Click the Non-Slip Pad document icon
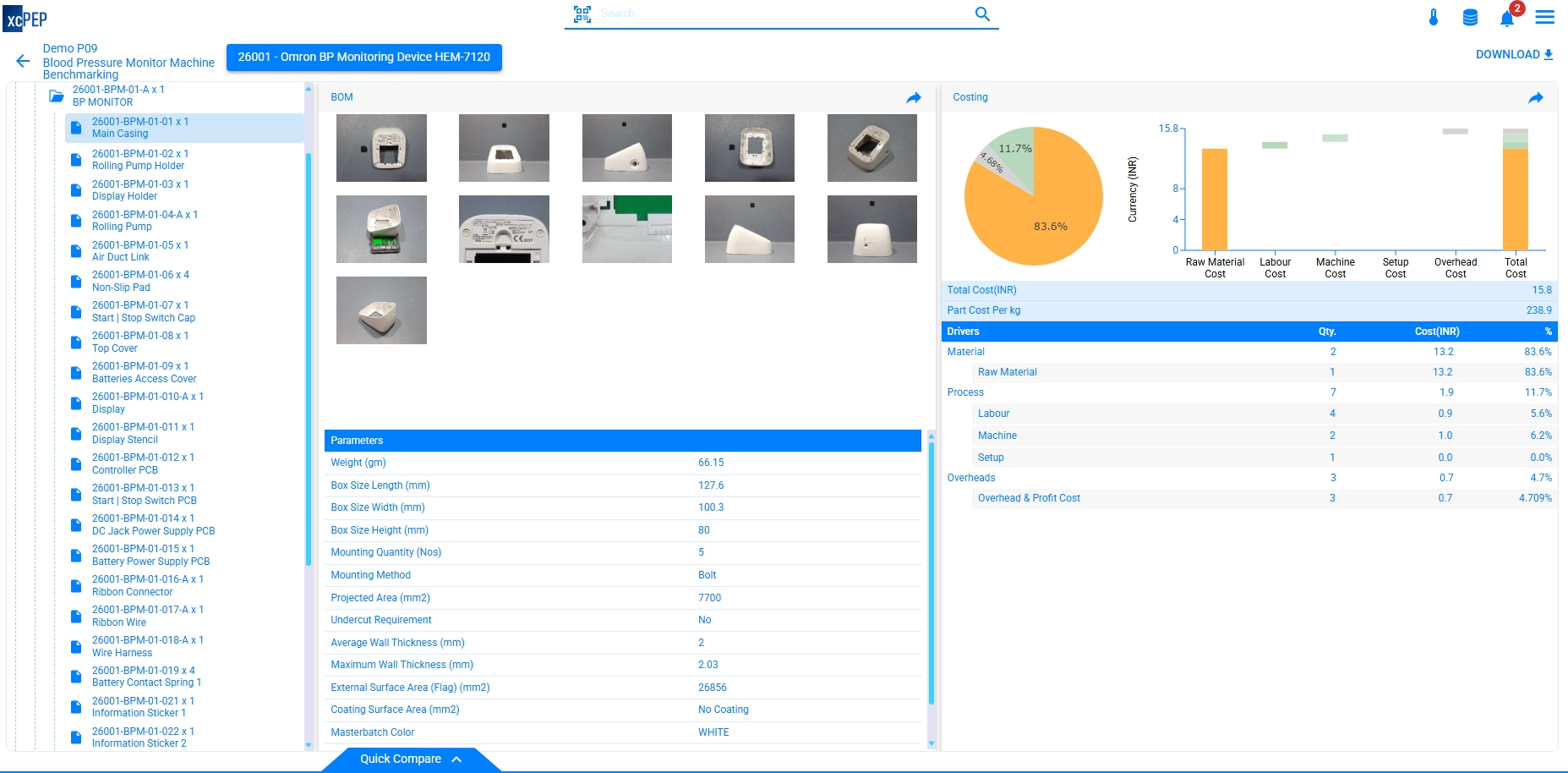Image resolution: width=1568 pixels, height=773 pixels. coord(76,281)
